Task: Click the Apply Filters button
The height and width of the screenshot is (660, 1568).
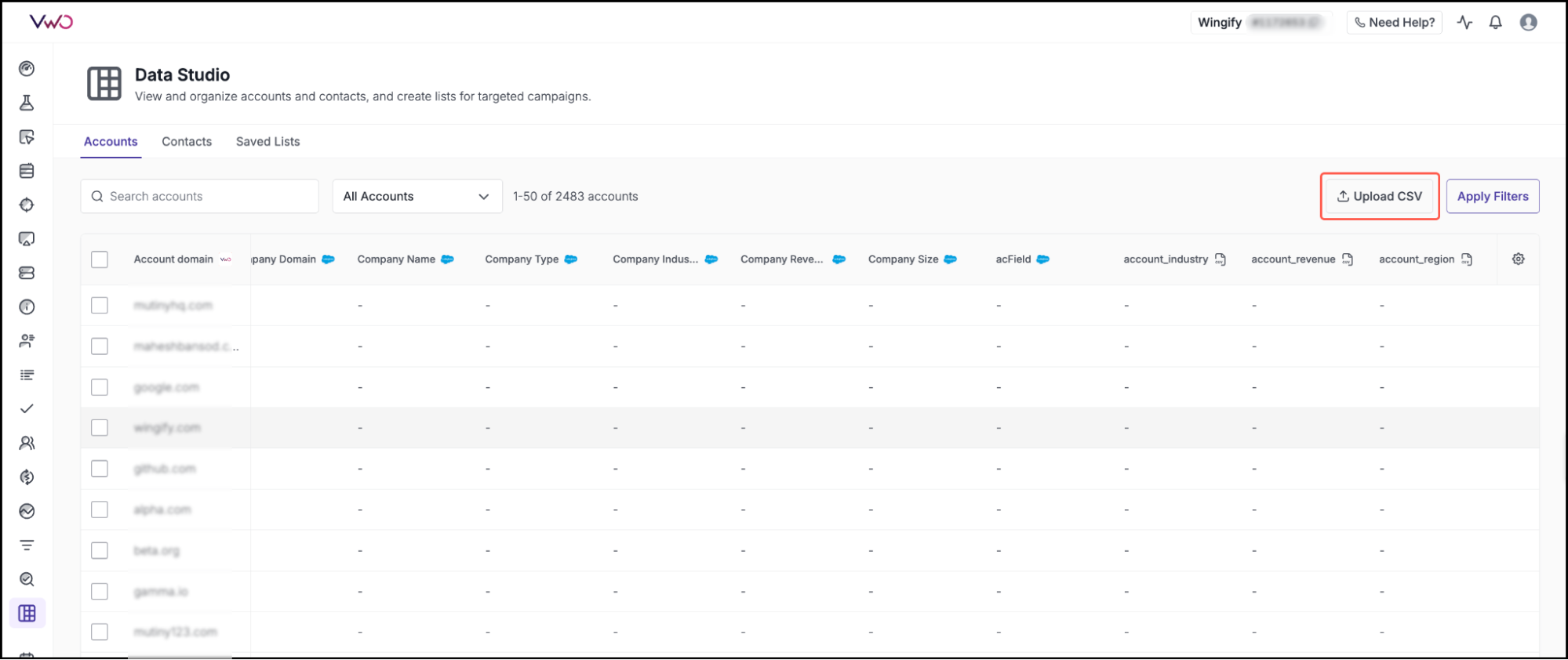Action: click(x=1493, y=196)
